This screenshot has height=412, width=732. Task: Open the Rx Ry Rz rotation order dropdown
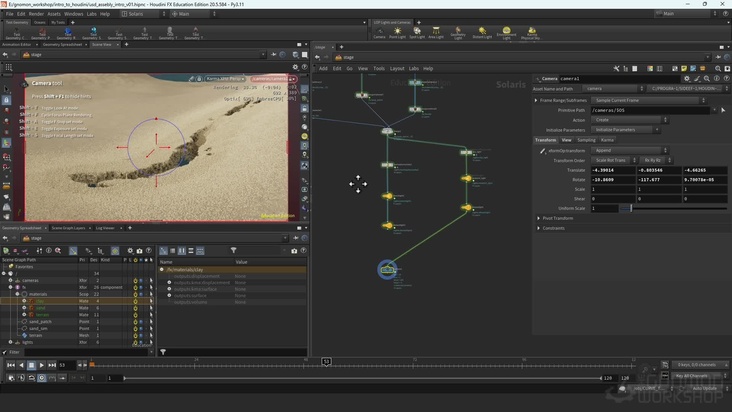[656, 160]
